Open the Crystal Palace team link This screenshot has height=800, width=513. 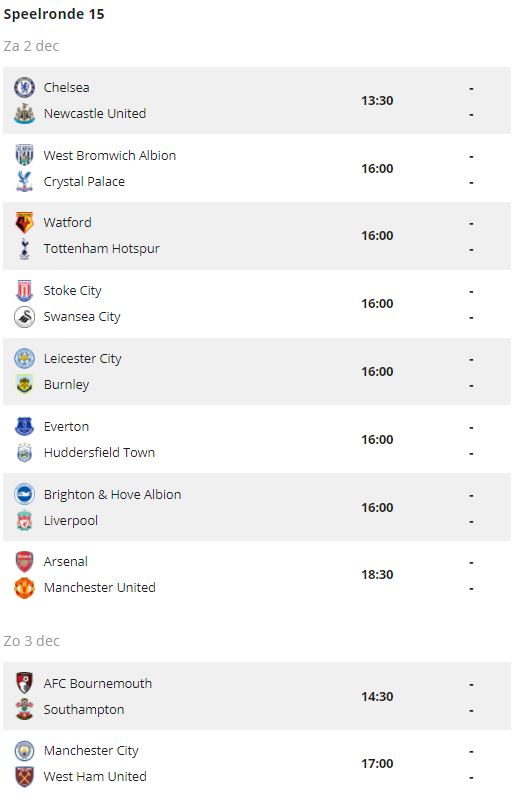pyautogui.click(x=84, y=182)
